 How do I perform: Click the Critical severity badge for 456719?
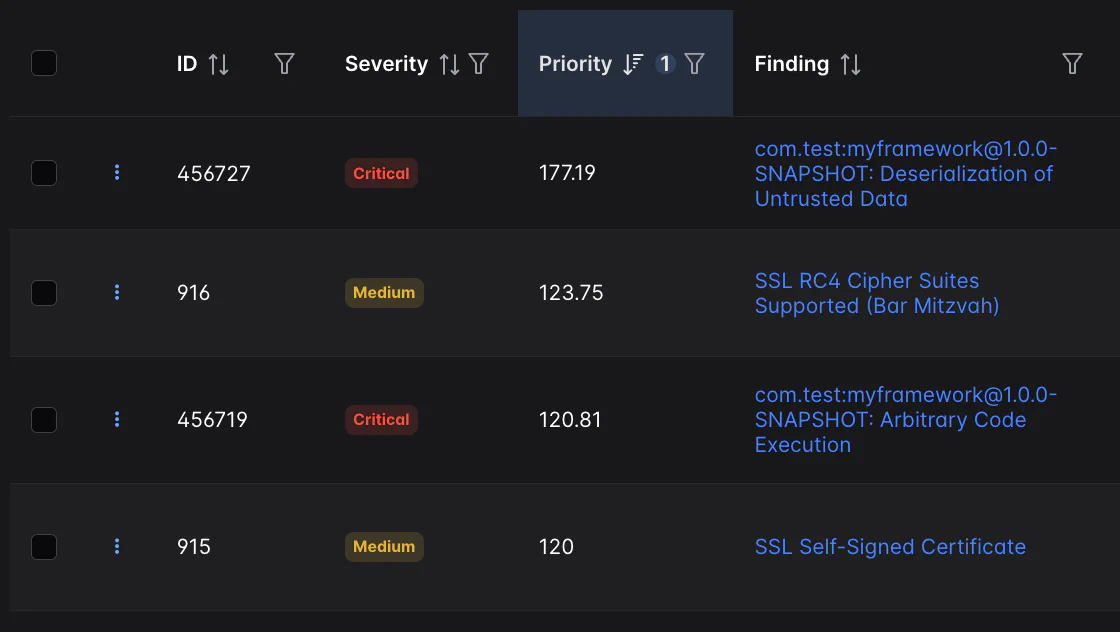coord(381,420)
